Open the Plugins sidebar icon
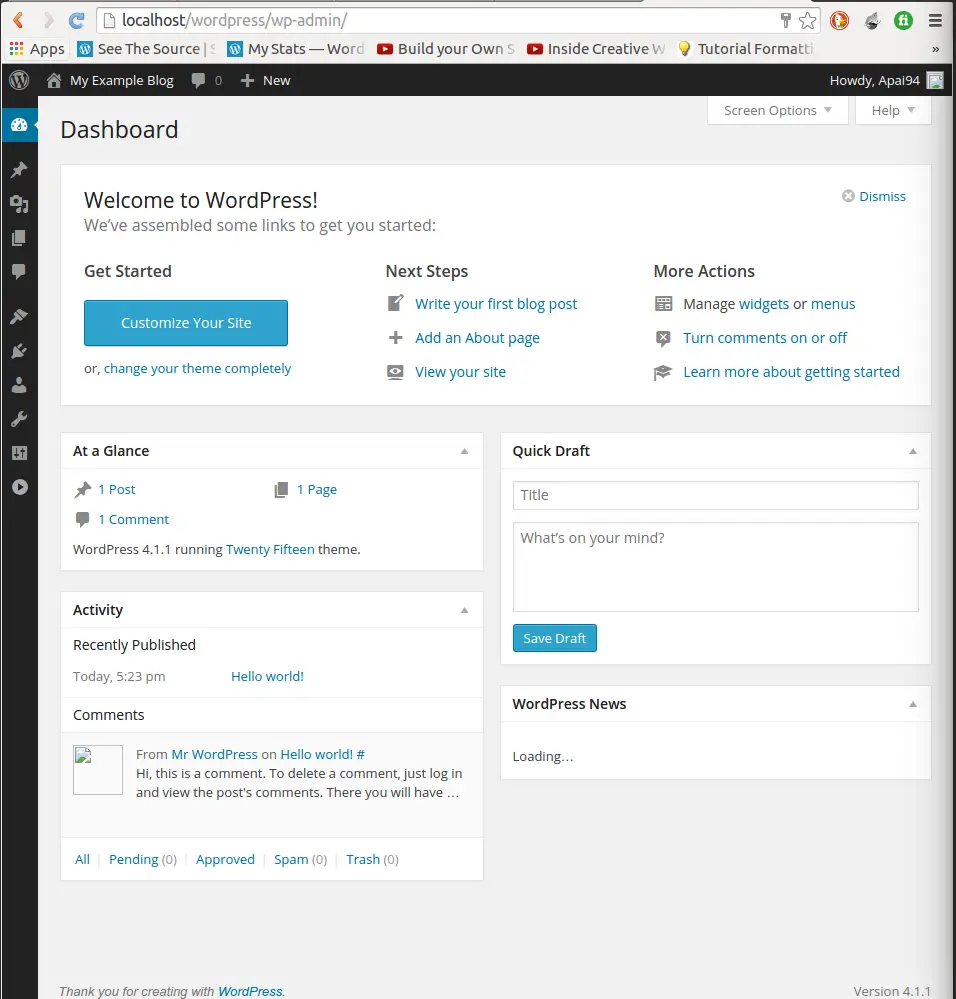 (x=19, y=350)
